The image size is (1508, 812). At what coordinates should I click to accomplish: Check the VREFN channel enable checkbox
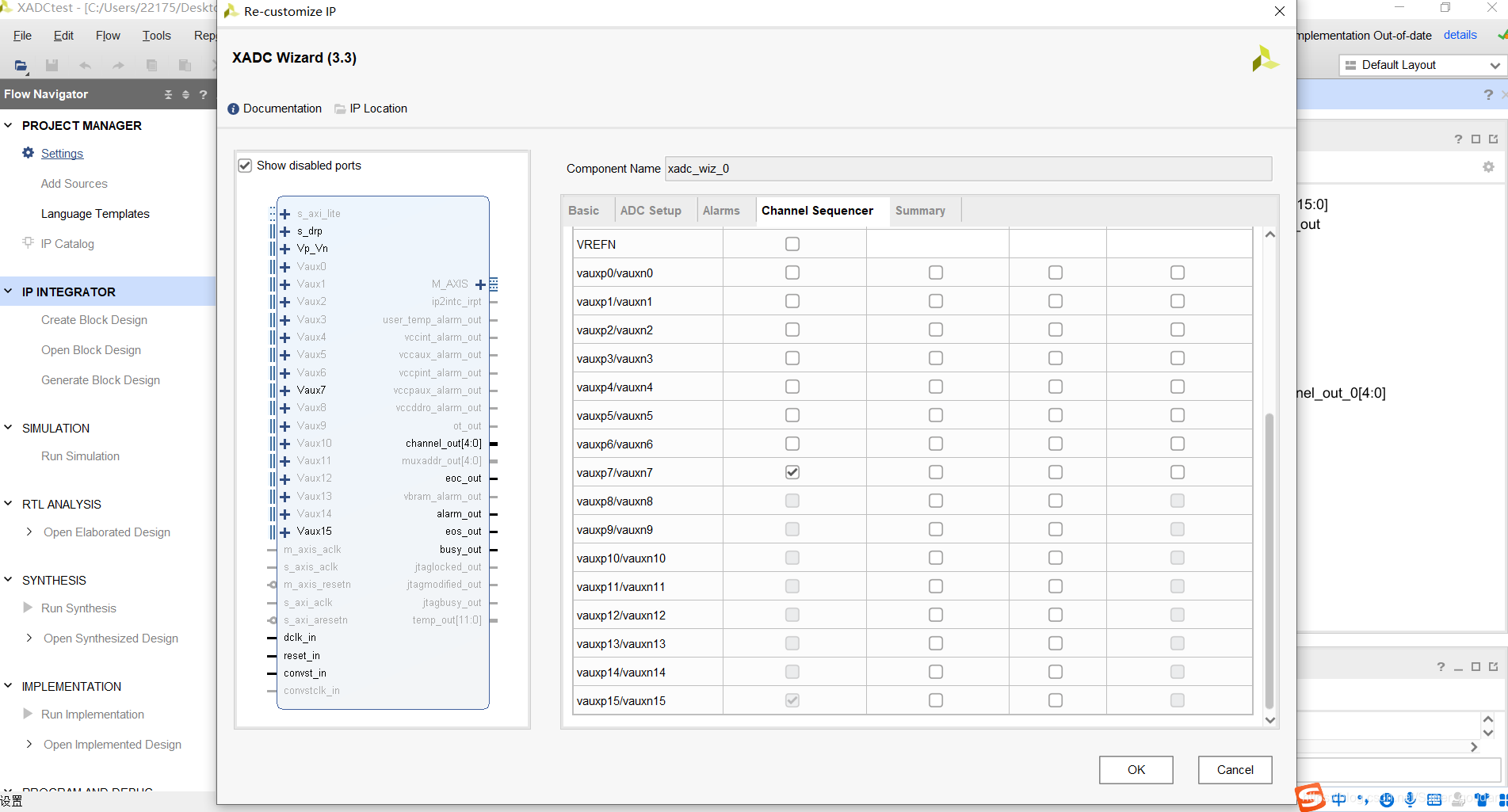point(792,244)
